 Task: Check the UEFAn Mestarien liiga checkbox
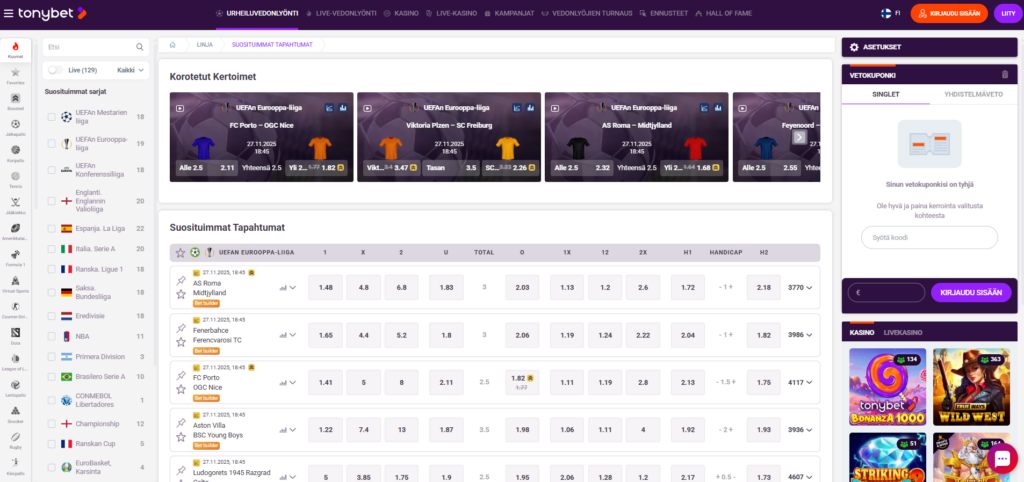[52, 117]
